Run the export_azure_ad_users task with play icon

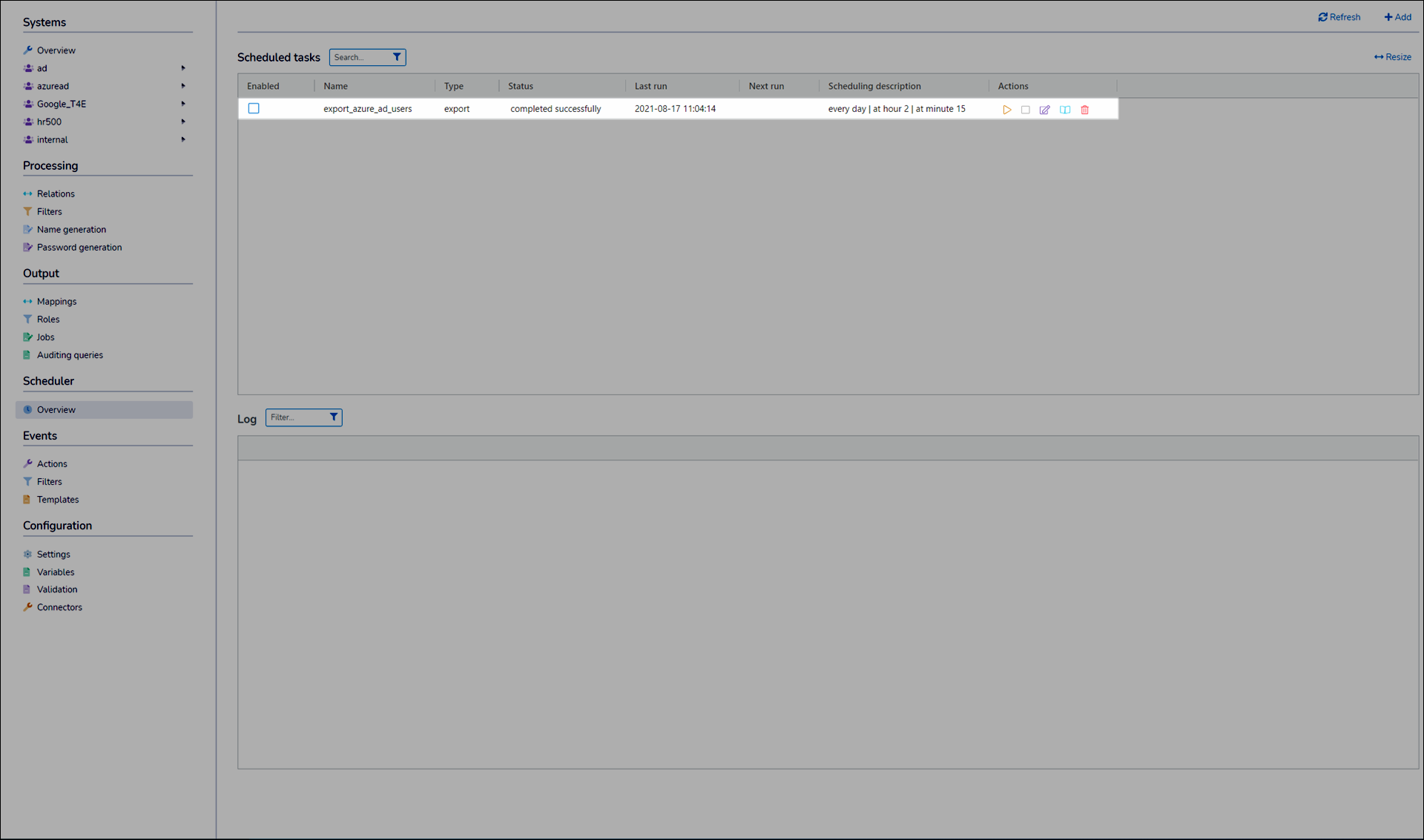coord(1006,110)
